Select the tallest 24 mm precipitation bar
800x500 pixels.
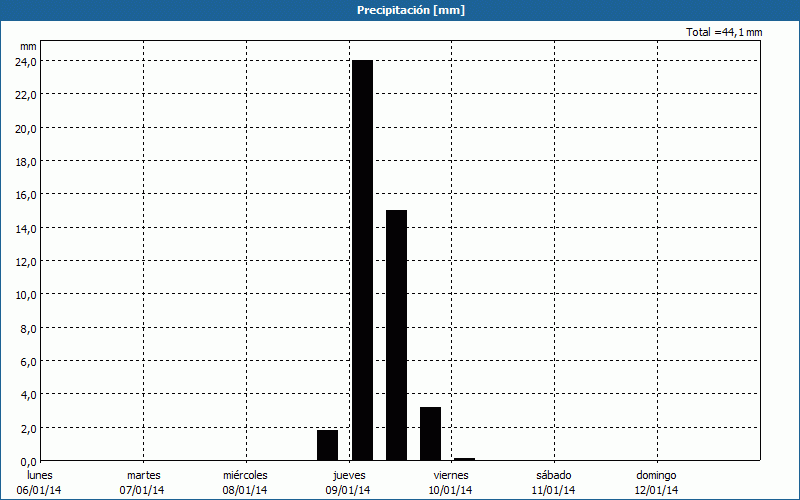point(362,260)
